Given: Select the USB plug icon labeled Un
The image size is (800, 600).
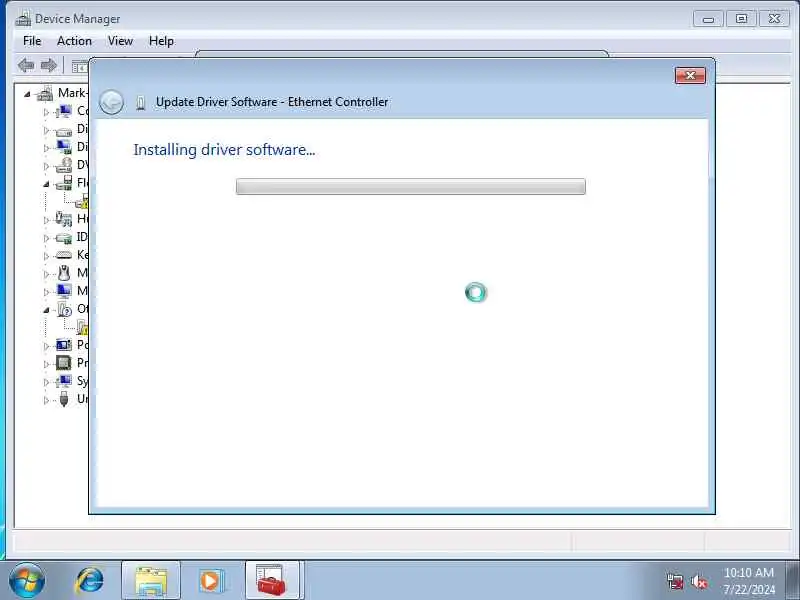Looking at the screenshot, I should 64,399.
